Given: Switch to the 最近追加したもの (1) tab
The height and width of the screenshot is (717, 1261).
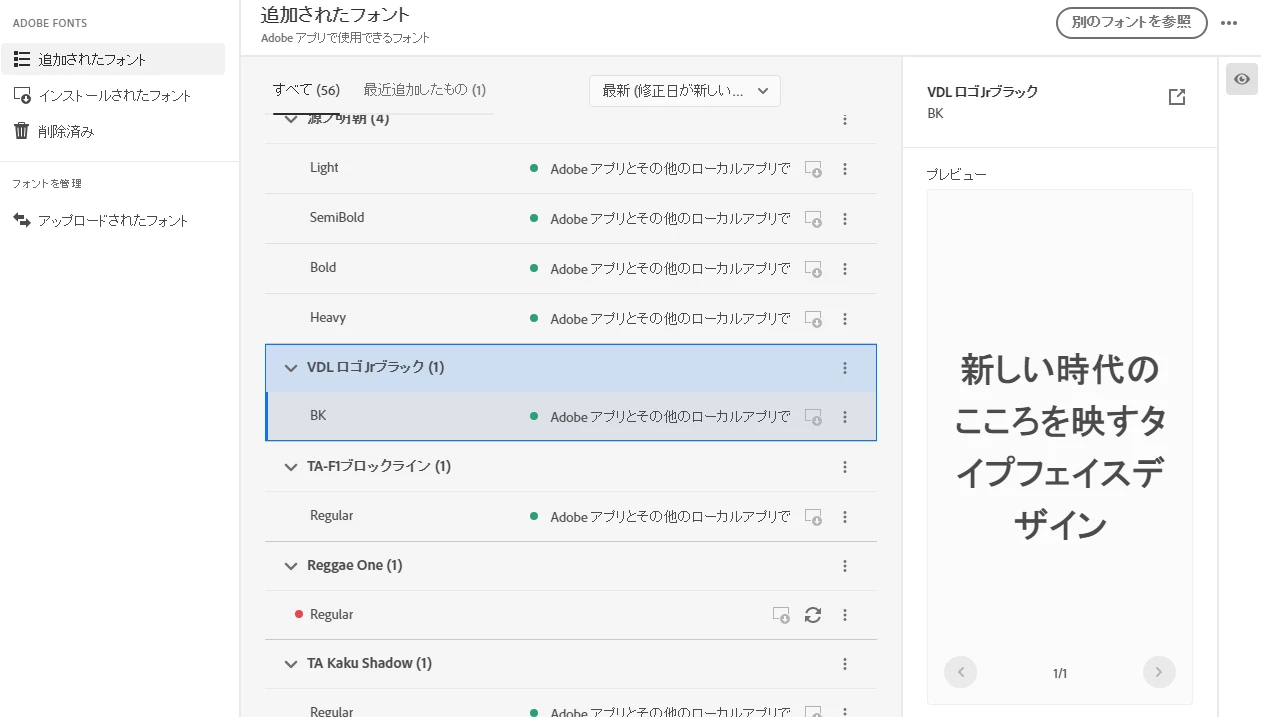Looking at the screenshot, I should point(425,90).
